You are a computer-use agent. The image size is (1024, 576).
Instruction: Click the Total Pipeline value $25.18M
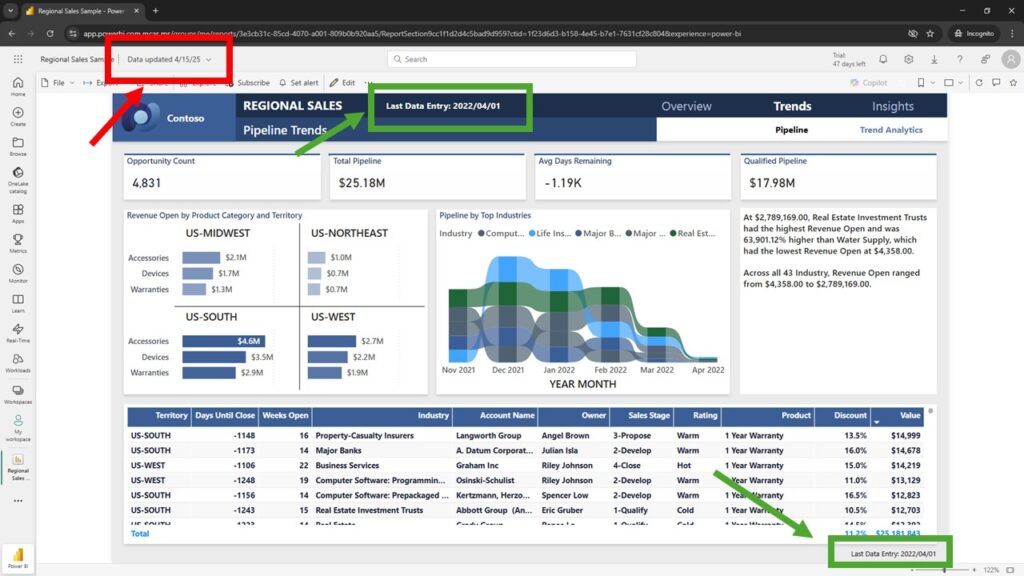pyautogui.click(x=362, y=183)
